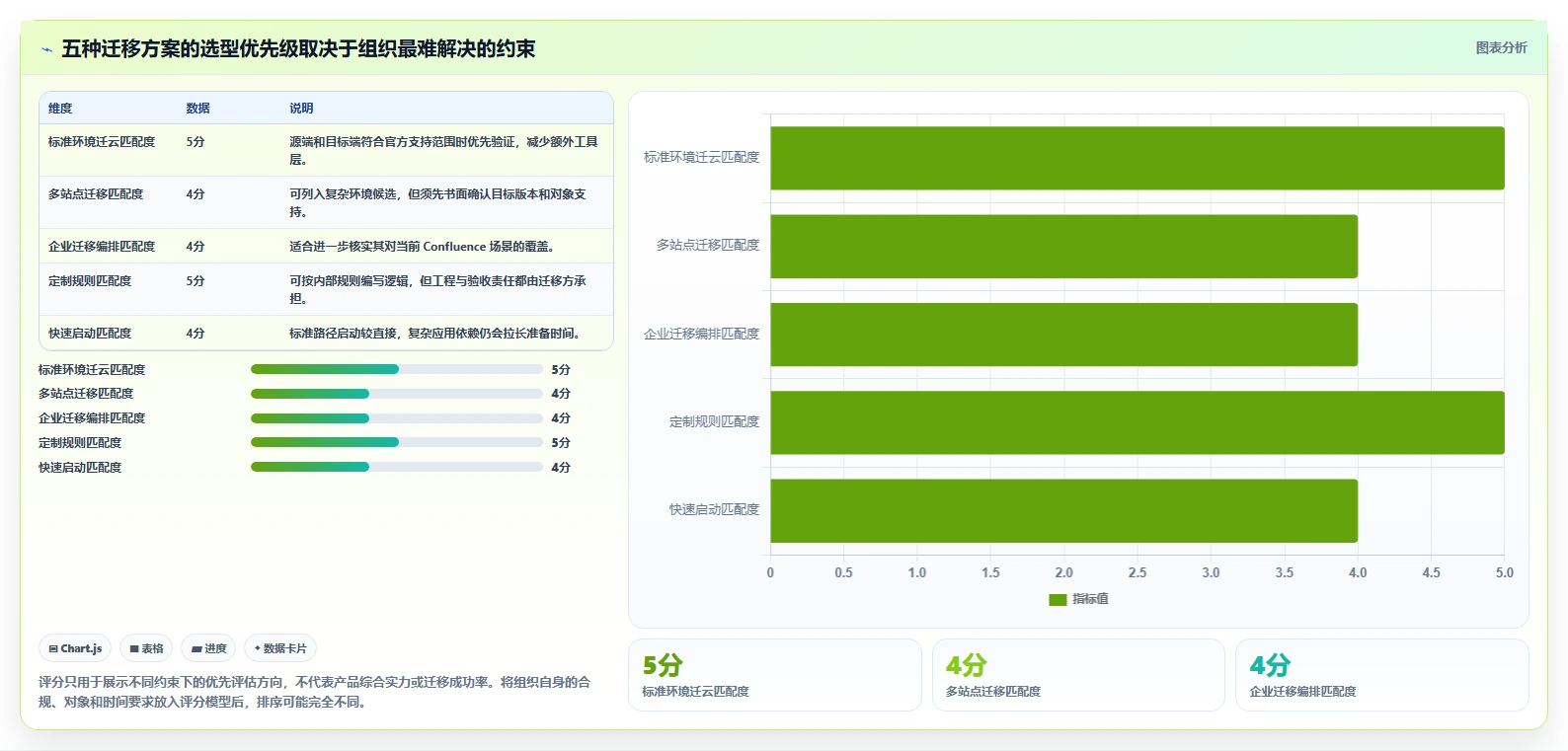Click chart bar for 标准环境迁云匹配度
1568x751 pixels.
point(1137,158)
